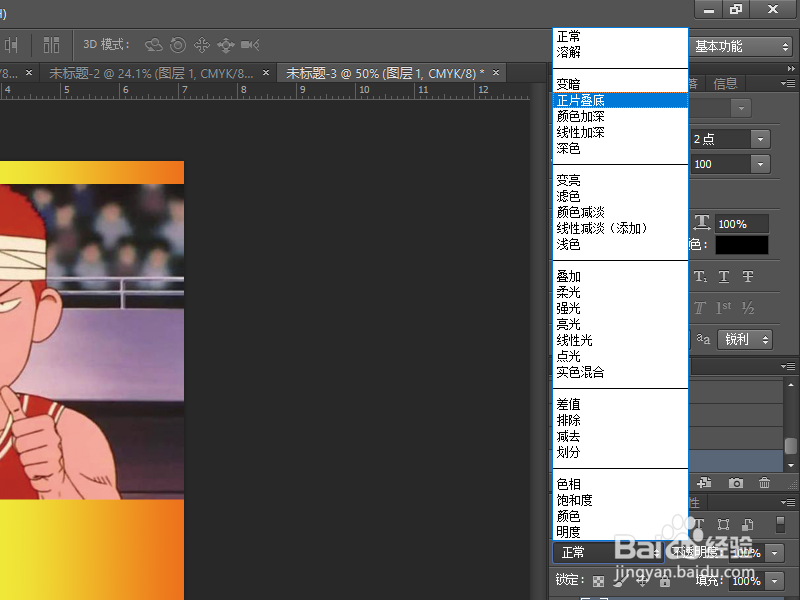This screenshot has width=800, height=600.
Task: Choose 变暗 blend mode
Action: click(x=620, y=84)
